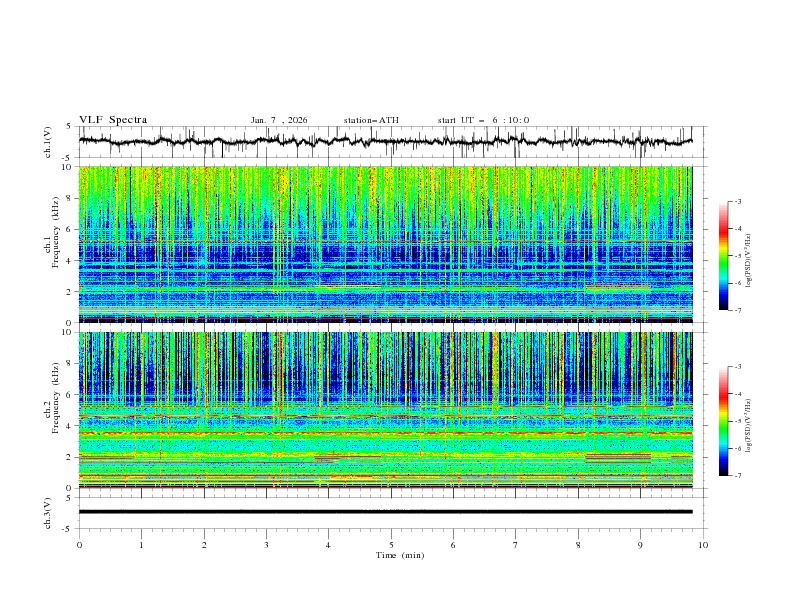Click the lower PSD color bar
Image resolution: width=792 pixels, height=612 pixels.
[723, 421]
